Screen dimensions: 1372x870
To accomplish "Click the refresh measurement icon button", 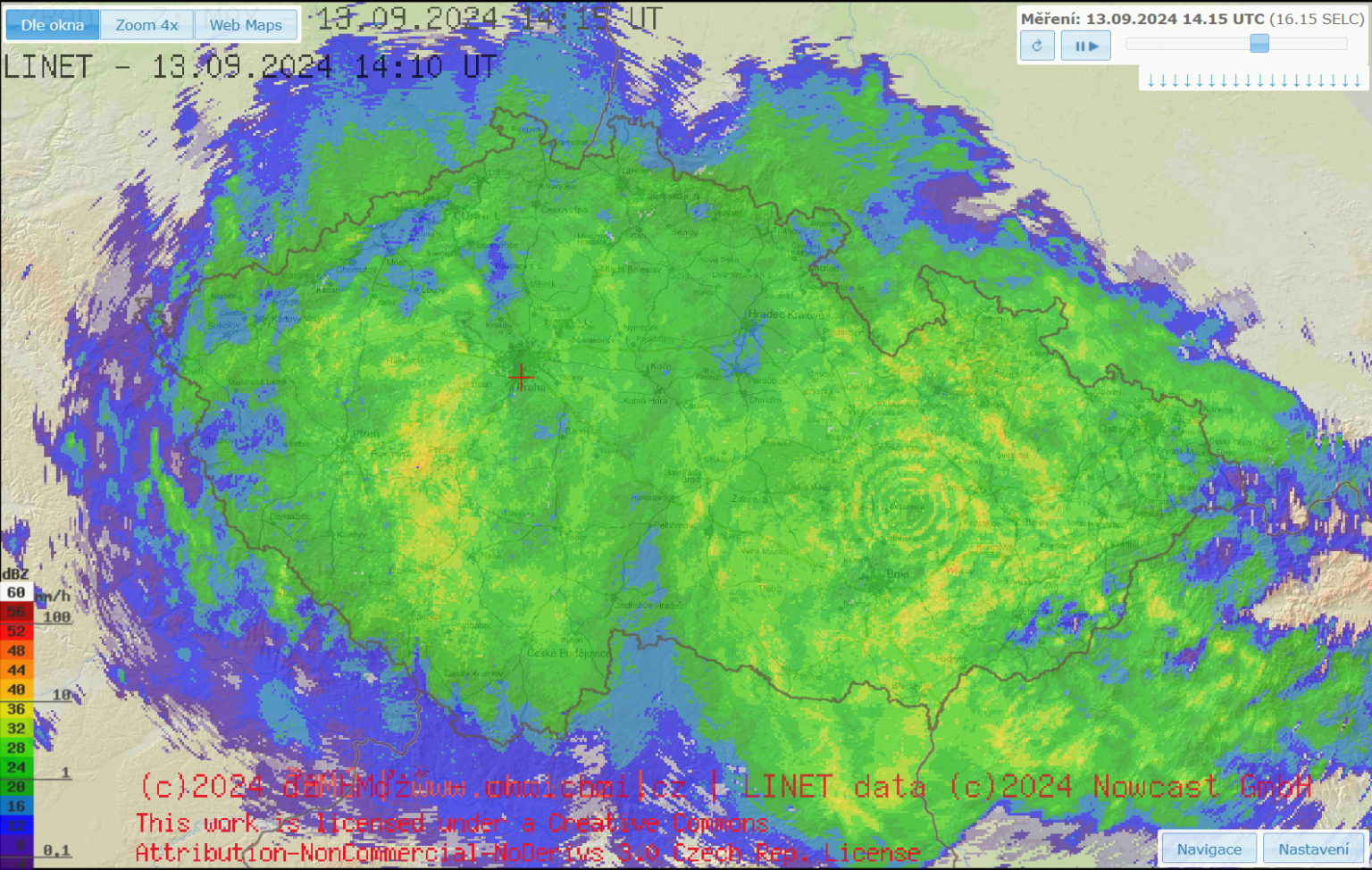I will click(x=1037, y=46).
